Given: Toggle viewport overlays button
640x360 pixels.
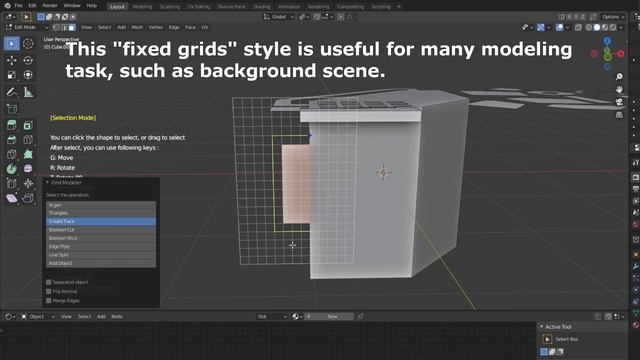Looking at the screenshot, I should coord(560,27).
